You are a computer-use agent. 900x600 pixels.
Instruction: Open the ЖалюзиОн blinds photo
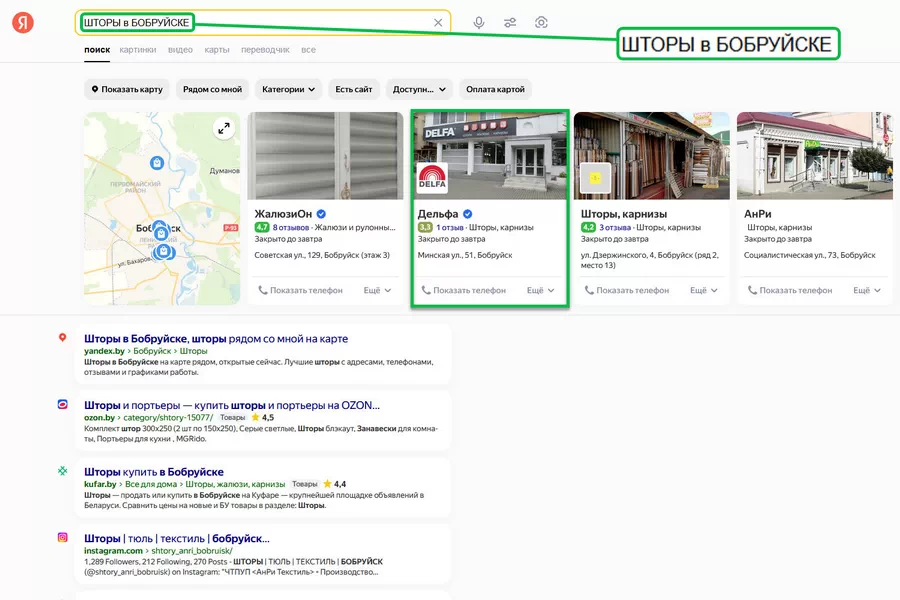click(325, 156)
